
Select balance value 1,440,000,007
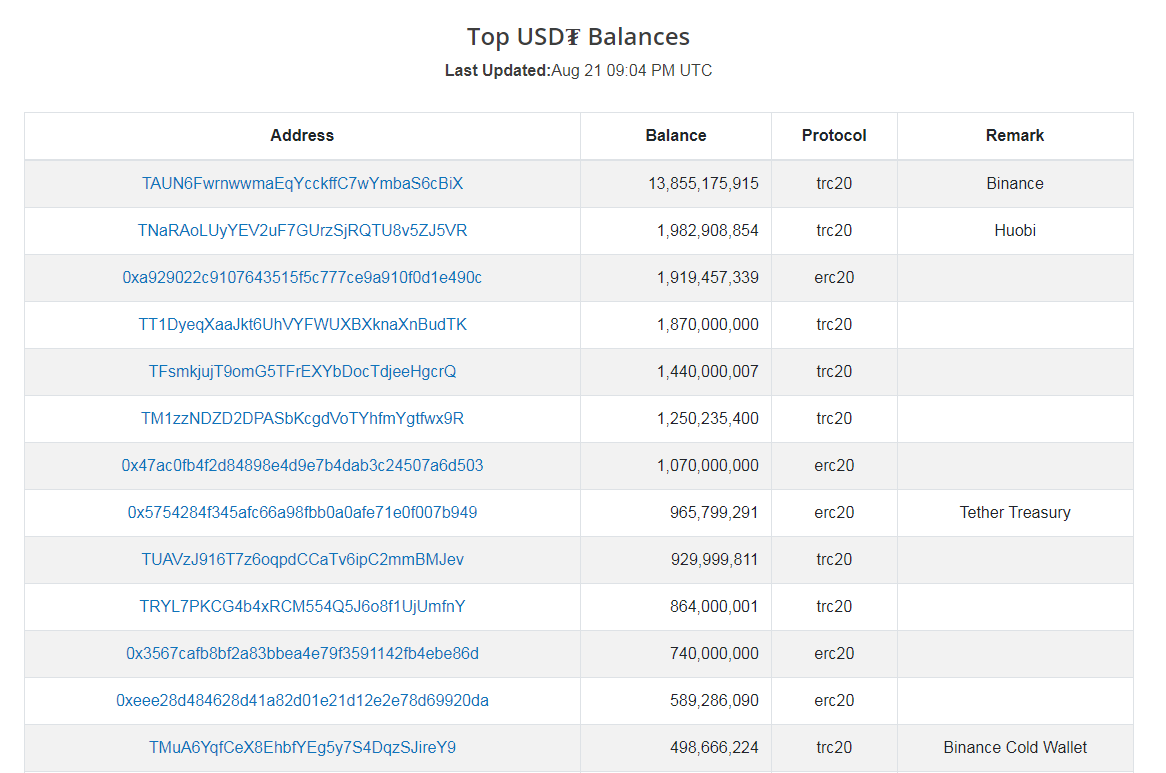708,371
